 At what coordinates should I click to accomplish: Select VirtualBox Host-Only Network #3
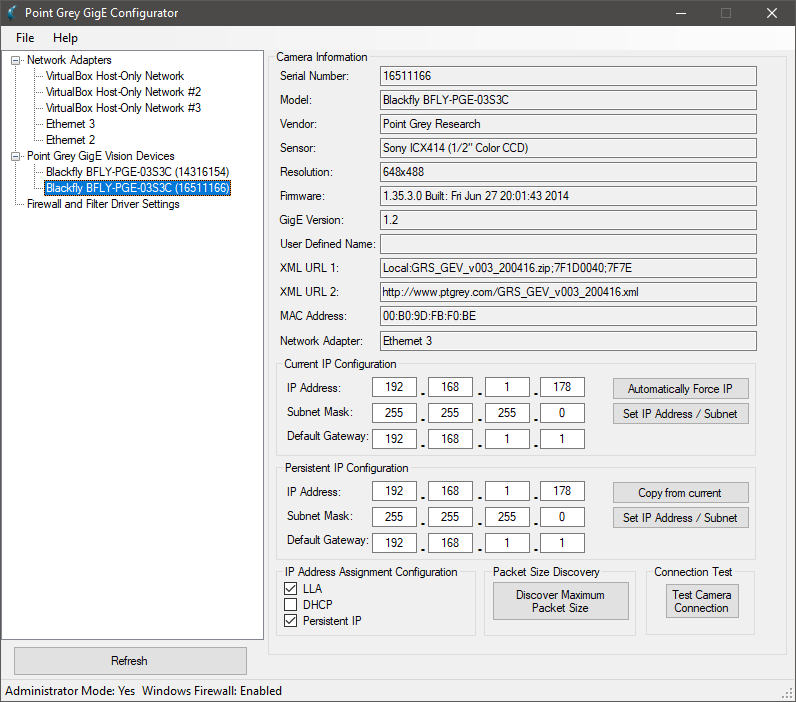(x=123, y=108)
